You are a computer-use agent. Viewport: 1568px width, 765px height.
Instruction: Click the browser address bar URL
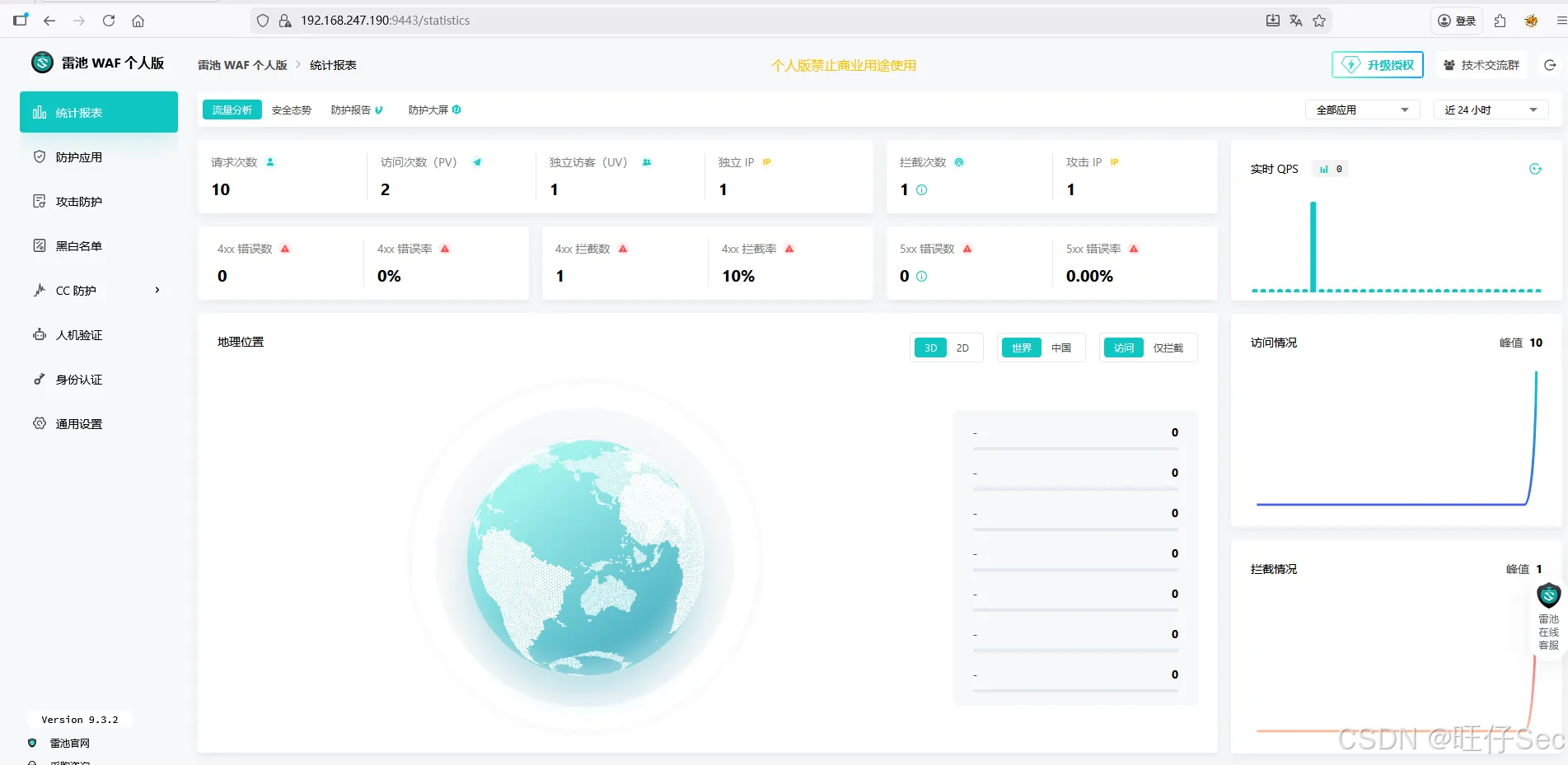click(x=385, y=21)
